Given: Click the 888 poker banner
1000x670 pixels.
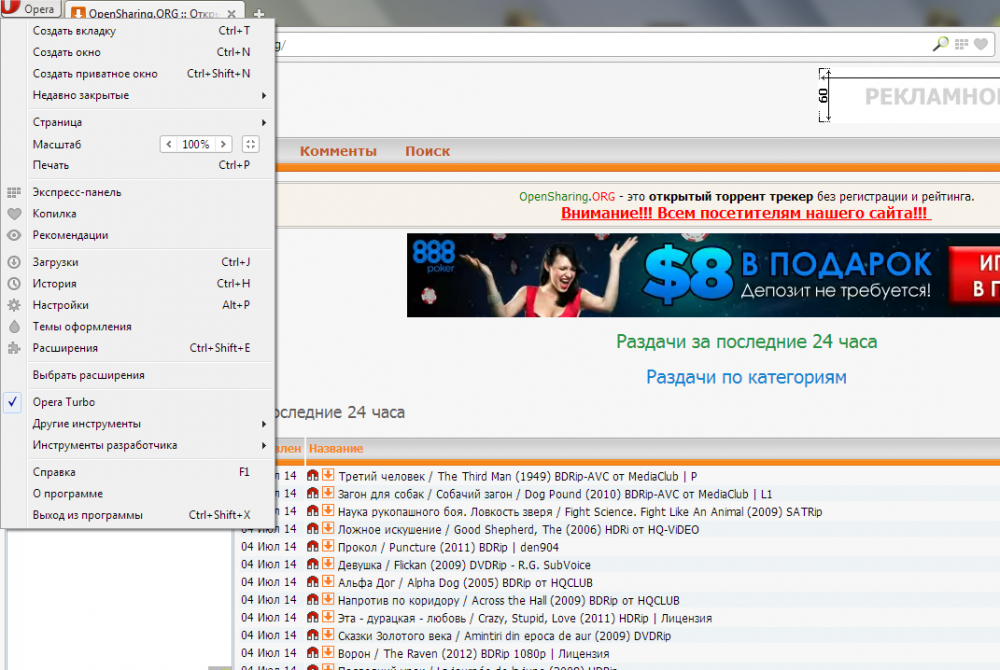Looking at the screenshot, I should [703, 275].
